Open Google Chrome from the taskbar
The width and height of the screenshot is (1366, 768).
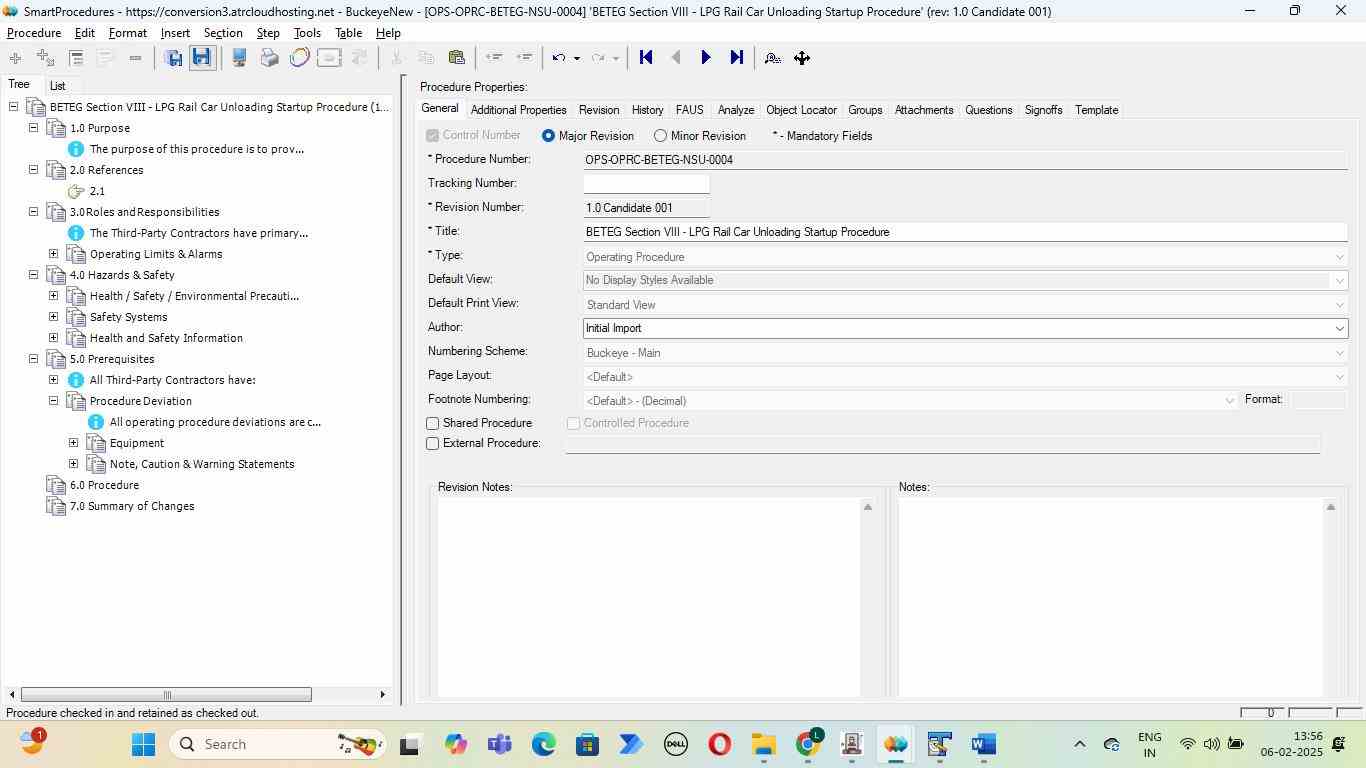pos(808,744)
